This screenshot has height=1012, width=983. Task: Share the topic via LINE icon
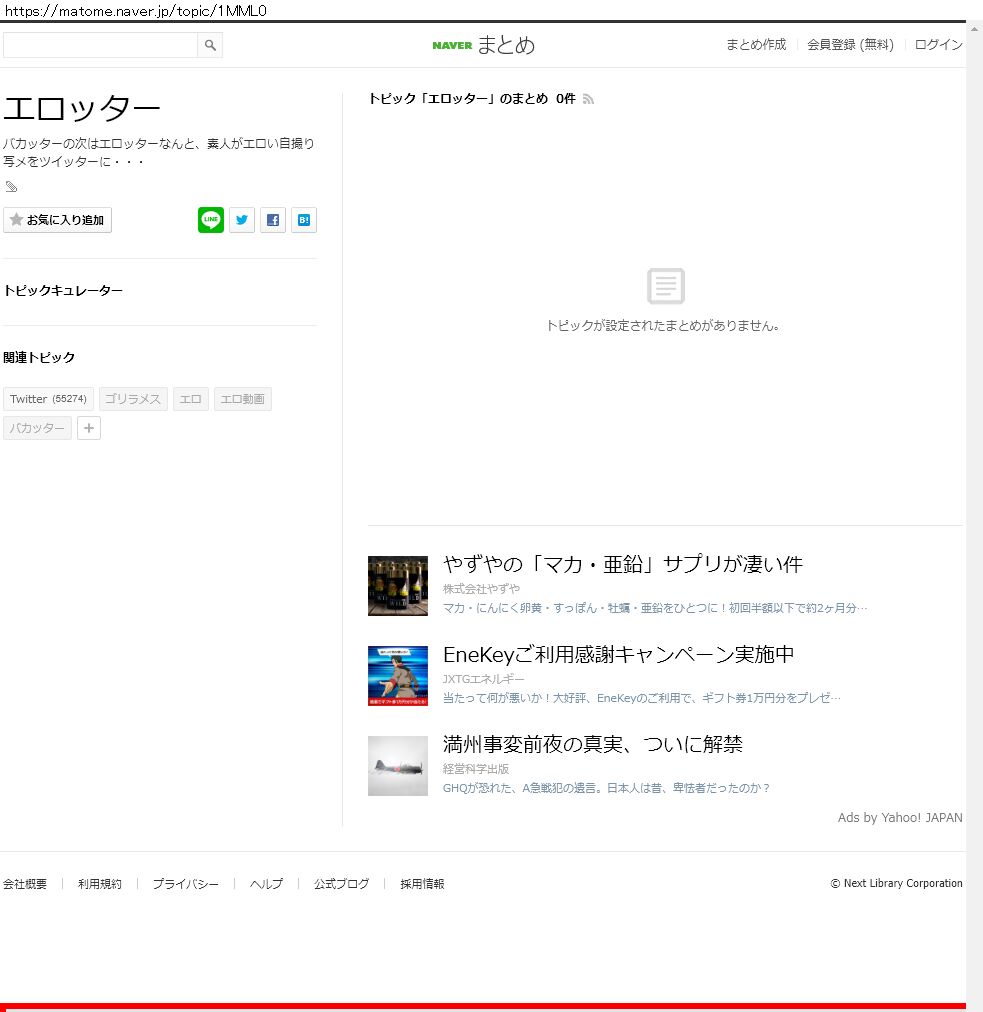(211, 220)
